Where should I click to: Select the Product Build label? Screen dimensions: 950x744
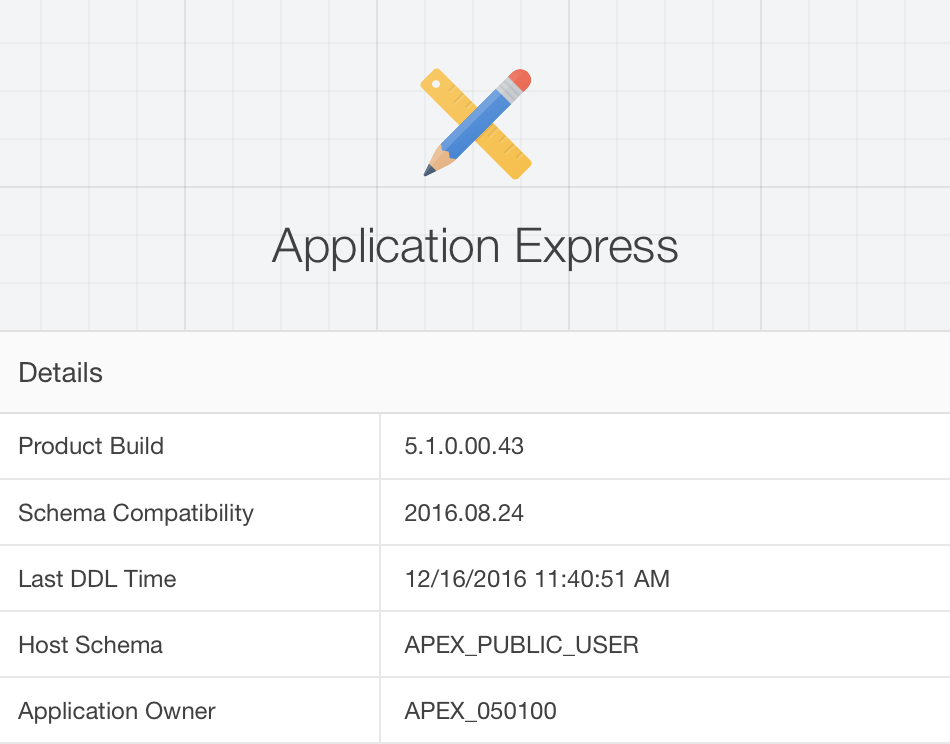coord(91,446)
